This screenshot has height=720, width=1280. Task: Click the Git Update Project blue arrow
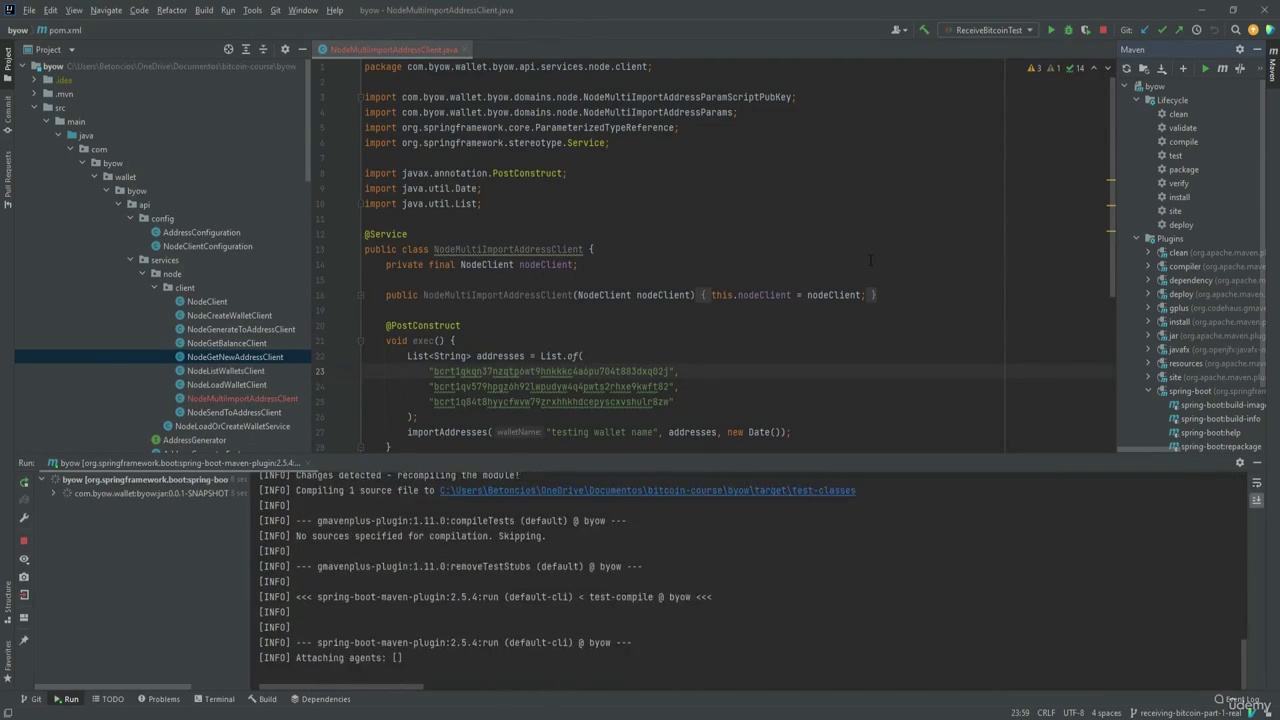[x=1145, y=30]
